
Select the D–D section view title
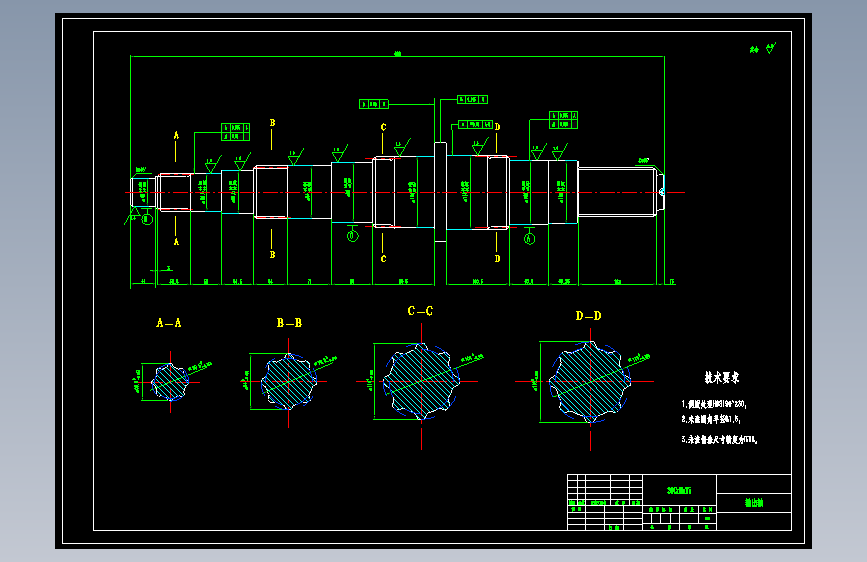pos(588,316)
